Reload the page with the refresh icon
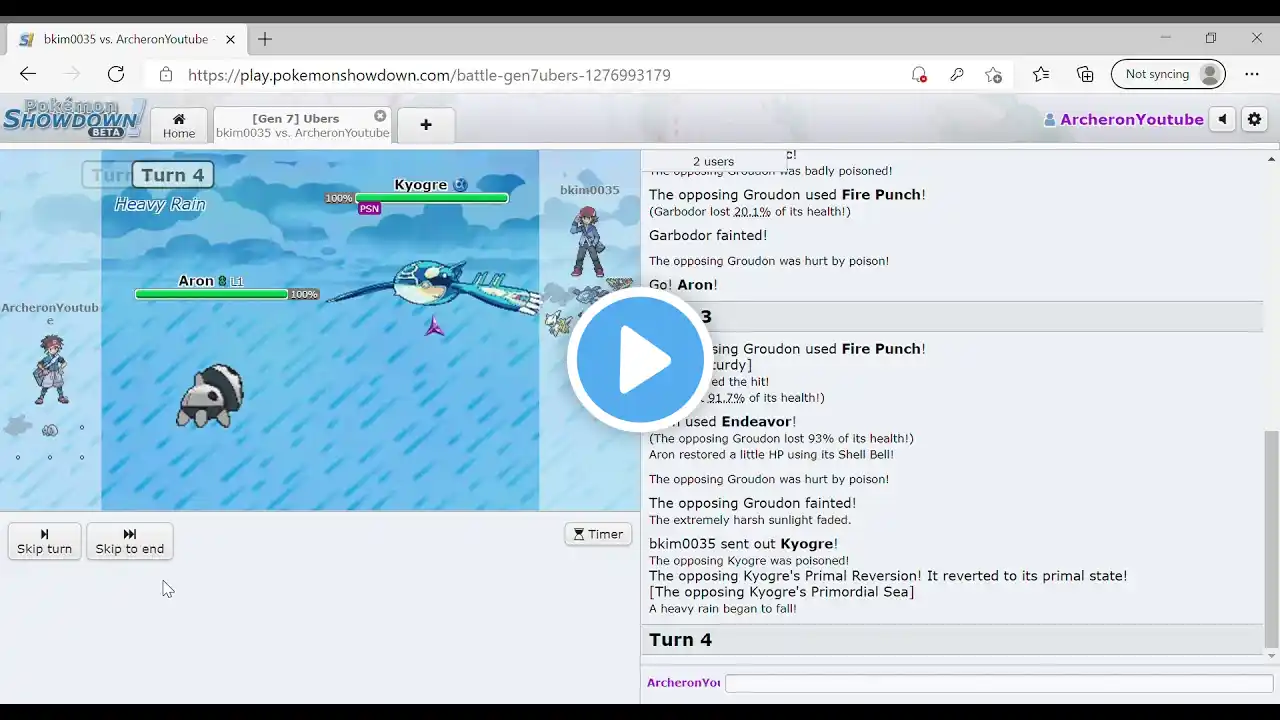Image resolution: width=1280 pixels, height=720 pixels. tap(116, 74)
